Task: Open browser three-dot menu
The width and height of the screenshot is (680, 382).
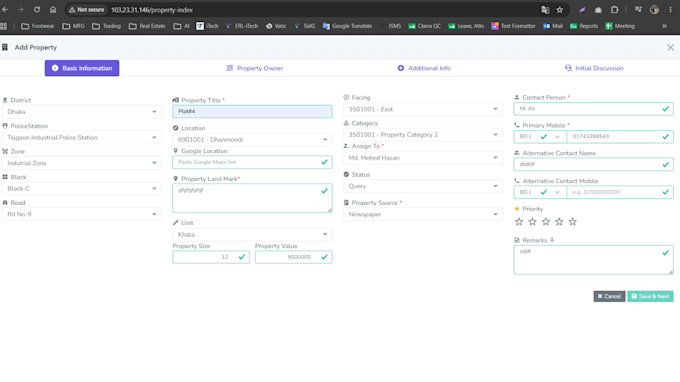Action: (x=670, y=10)
